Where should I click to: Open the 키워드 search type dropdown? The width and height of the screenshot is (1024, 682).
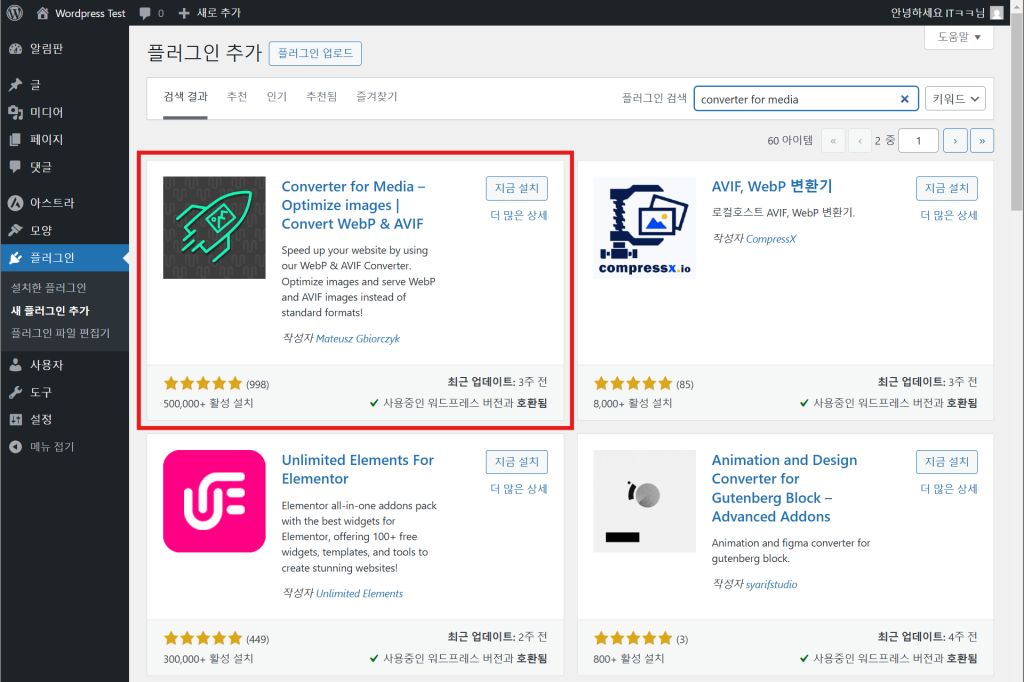pos(955,99)
